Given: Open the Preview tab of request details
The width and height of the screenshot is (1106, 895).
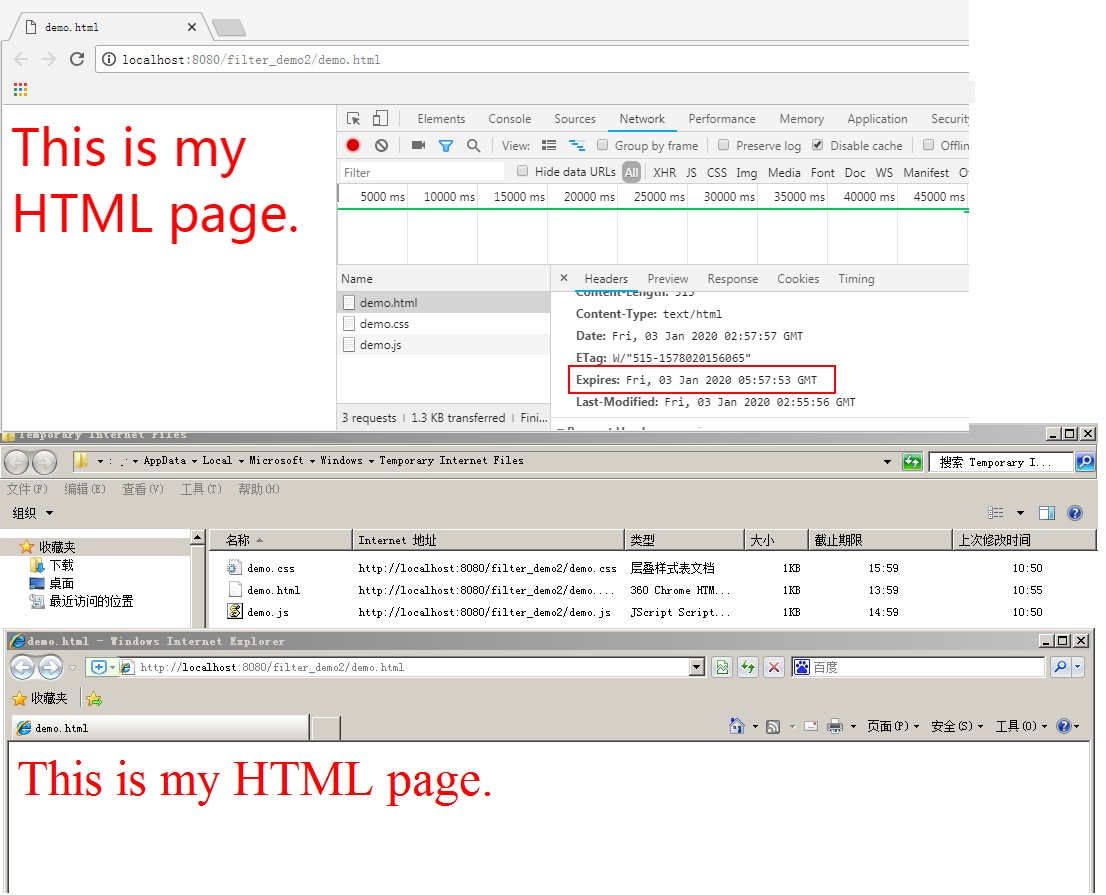Looking at the screenshot, I should (667, 279).
